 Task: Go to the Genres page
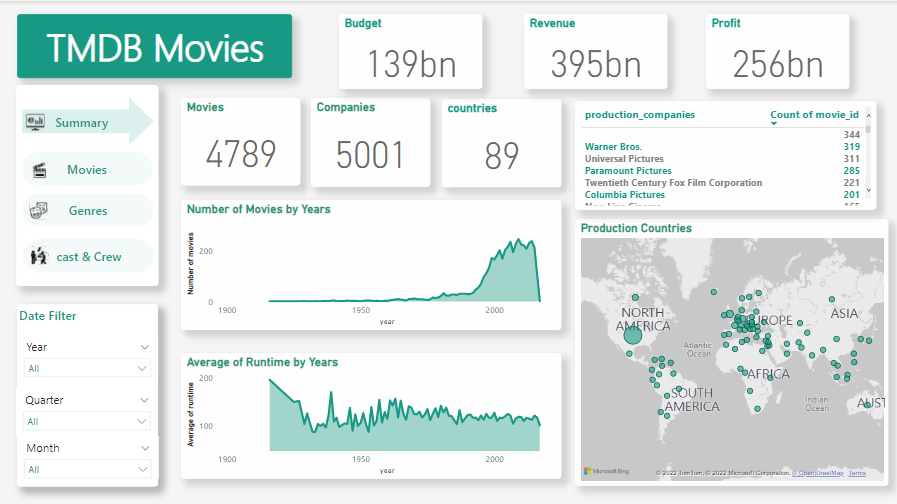click(x=88, y=211)
